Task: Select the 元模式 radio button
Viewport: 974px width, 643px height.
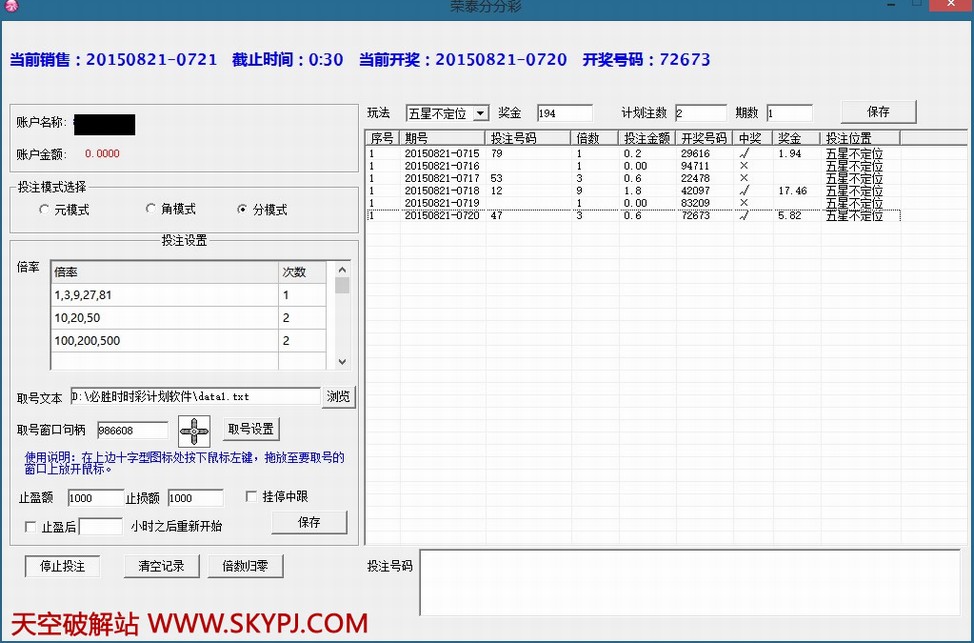Action: (43, 210)
